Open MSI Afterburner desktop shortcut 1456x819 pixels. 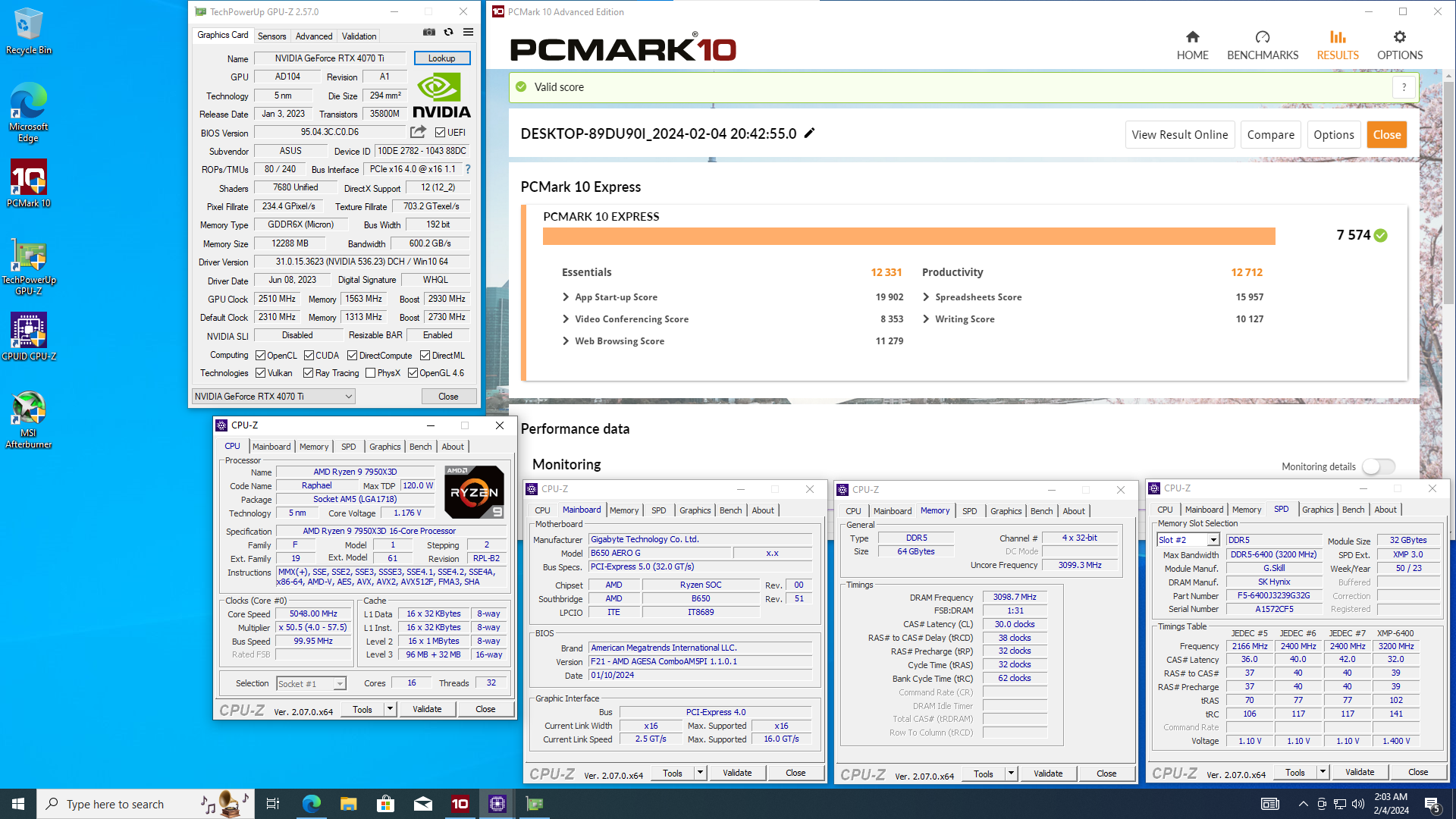tap(29, 420)
